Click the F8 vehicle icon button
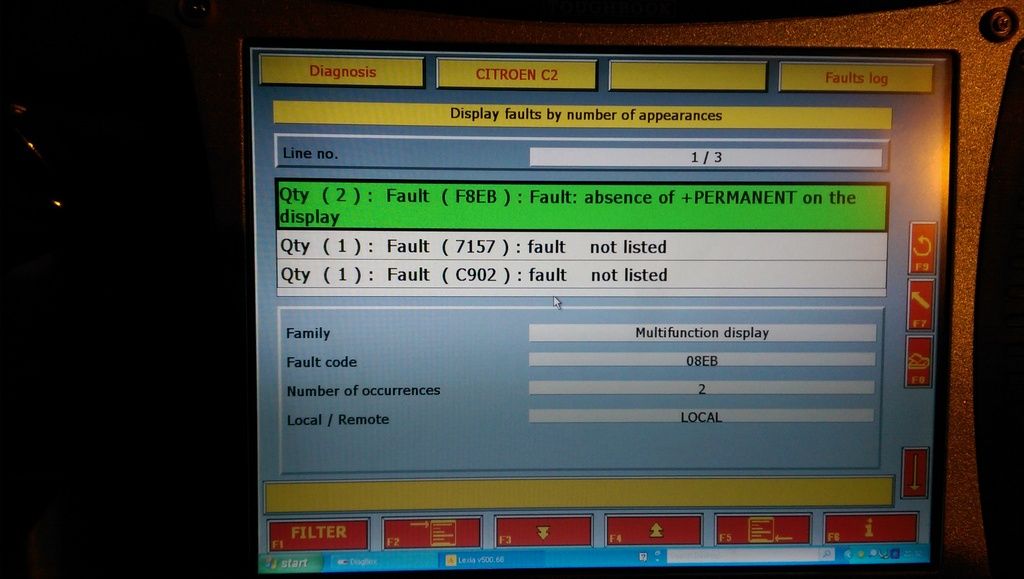The width and height of the screenshot is (1024, 579). pos(918,362)
